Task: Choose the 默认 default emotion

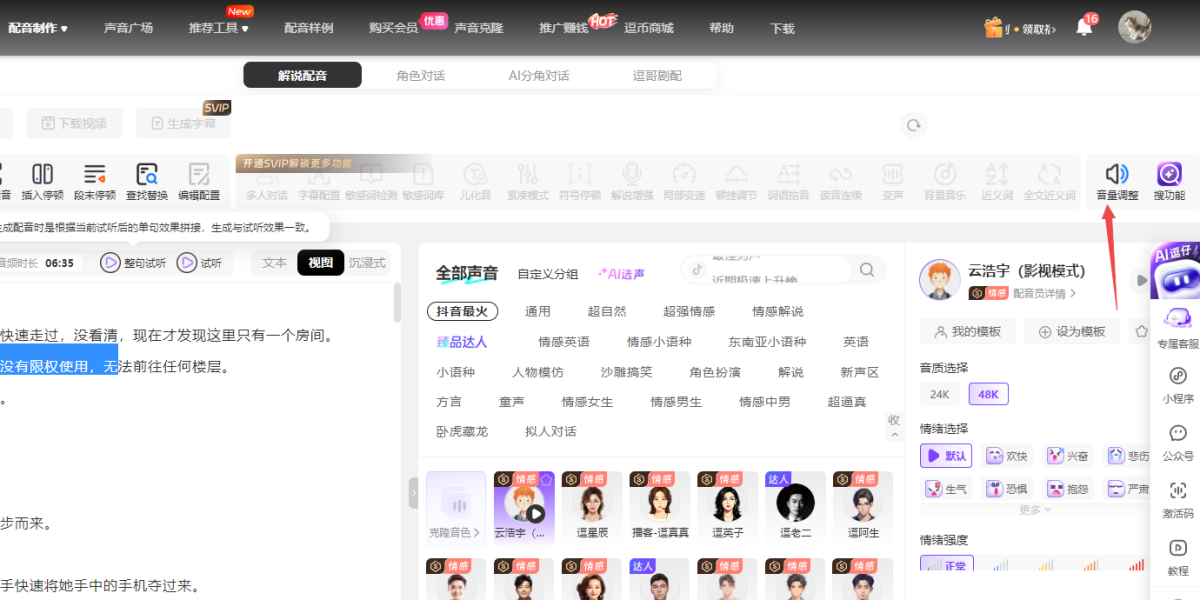Action: 945,456
